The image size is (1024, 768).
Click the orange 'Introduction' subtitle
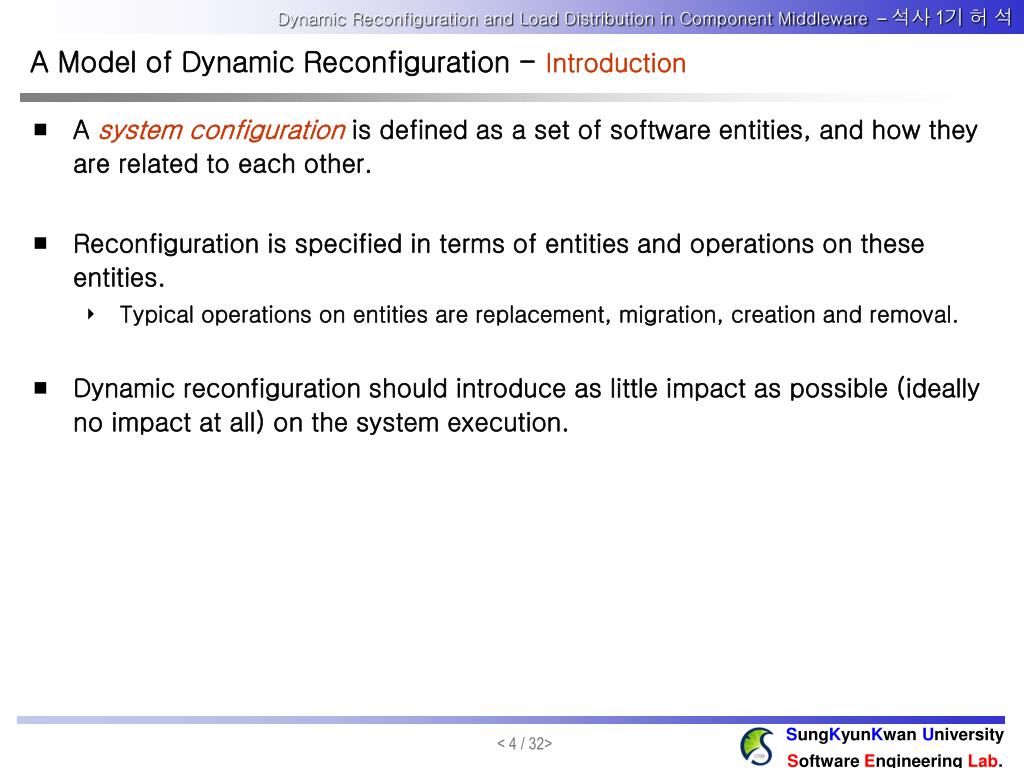[x=616, y=63]
